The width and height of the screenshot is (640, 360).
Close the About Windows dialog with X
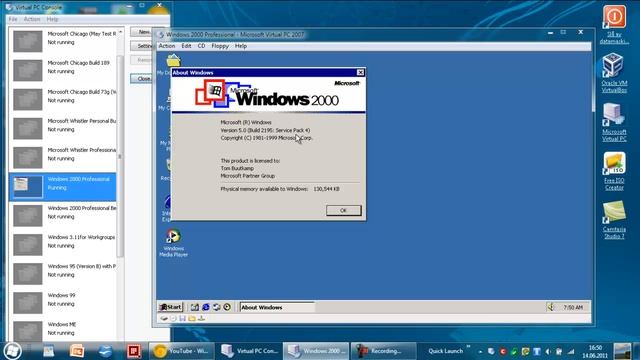pyautogui.click(x=360, y=72)
